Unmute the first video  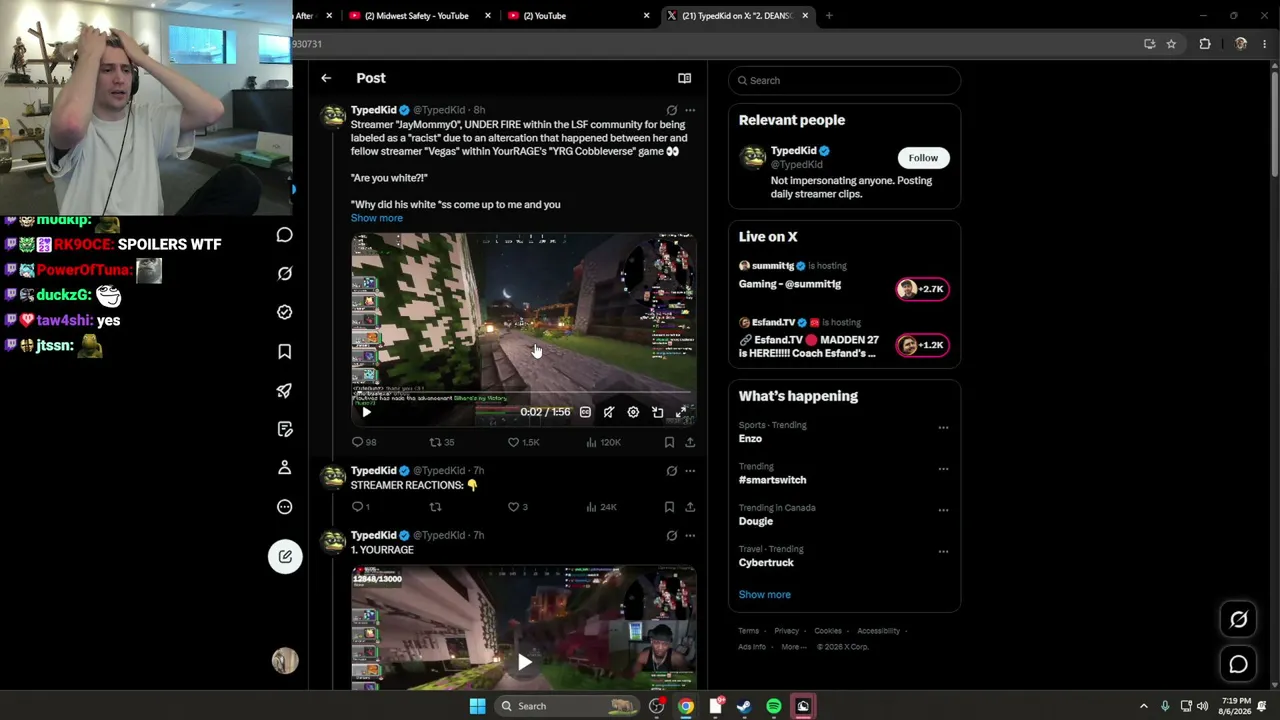tap(609, 412)
